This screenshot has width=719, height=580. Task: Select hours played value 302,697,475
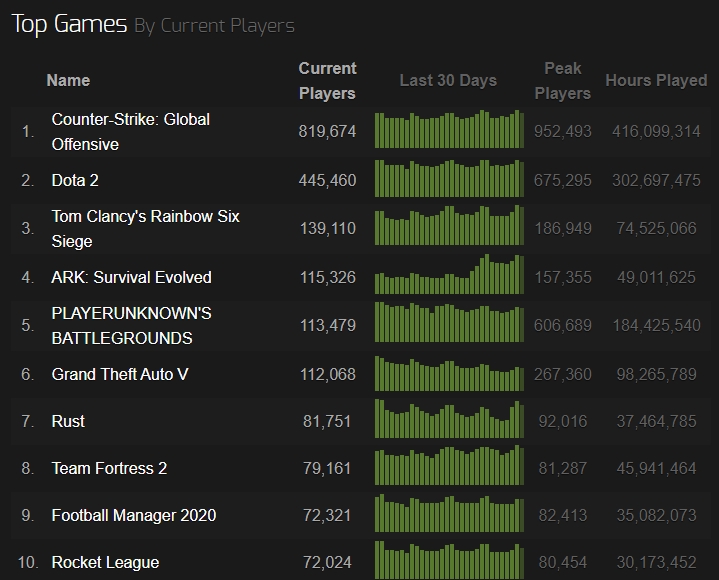tap(656, 180)
